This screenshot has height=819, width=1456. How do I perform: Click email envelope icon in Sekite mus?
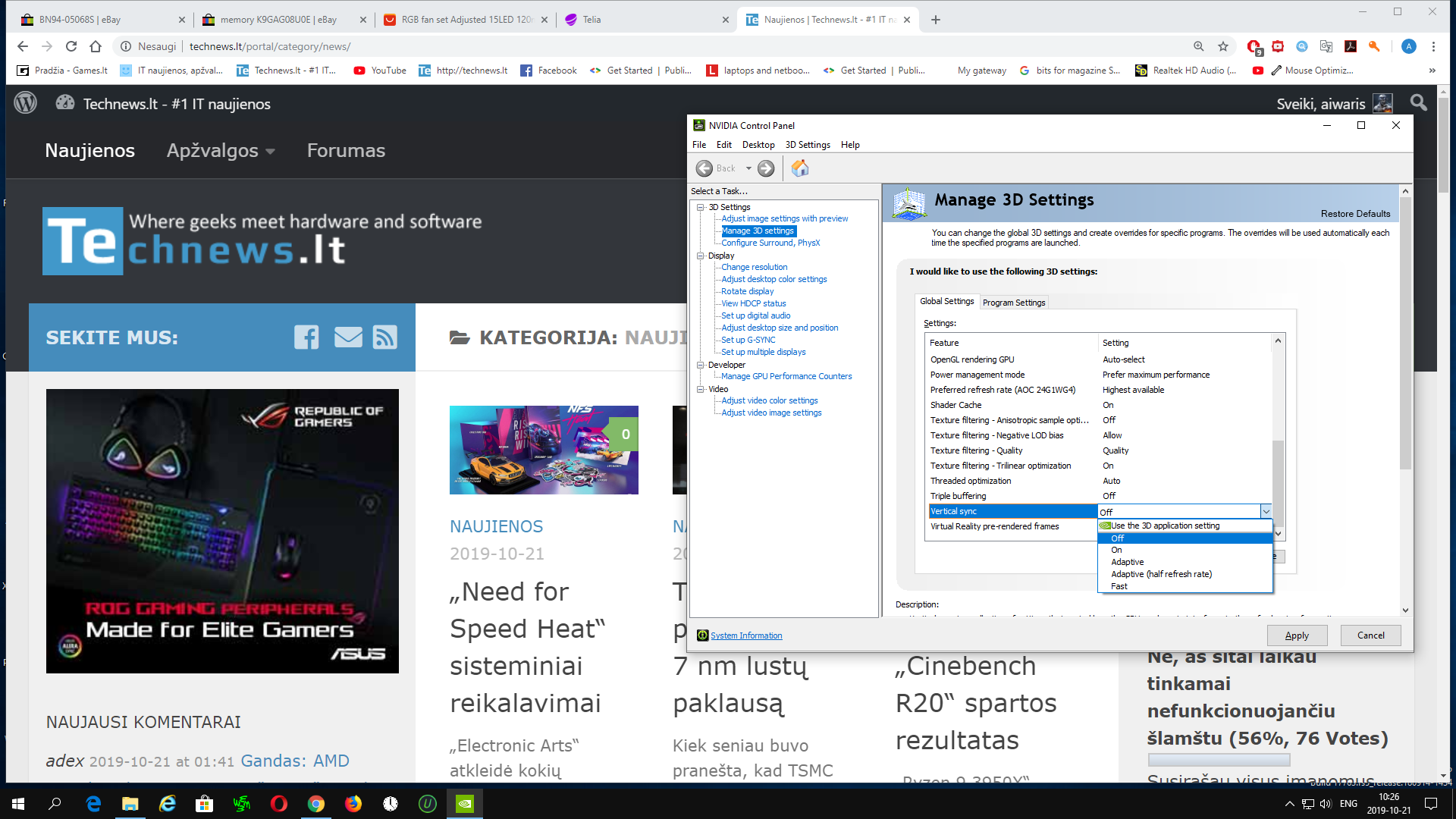(x=348, y=337)
